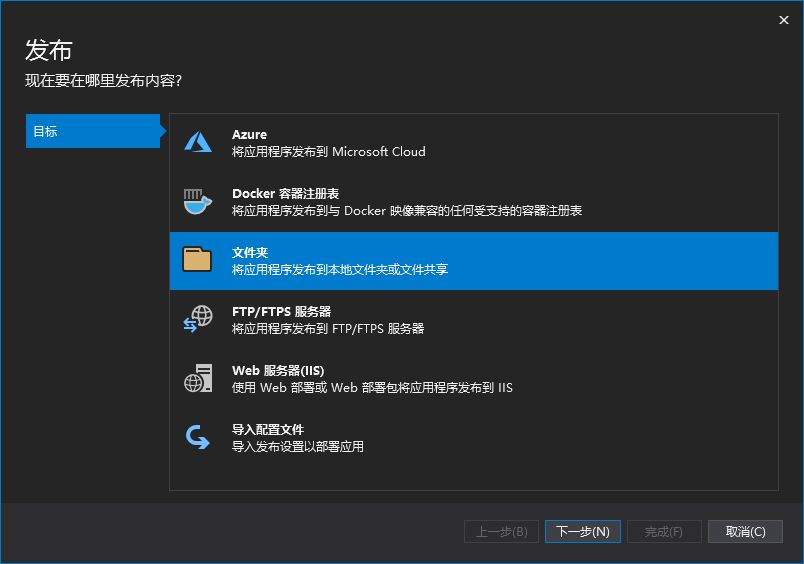
Task: Click the Docker whale icon
Action: pyautogui.click(x=198, y=202)
